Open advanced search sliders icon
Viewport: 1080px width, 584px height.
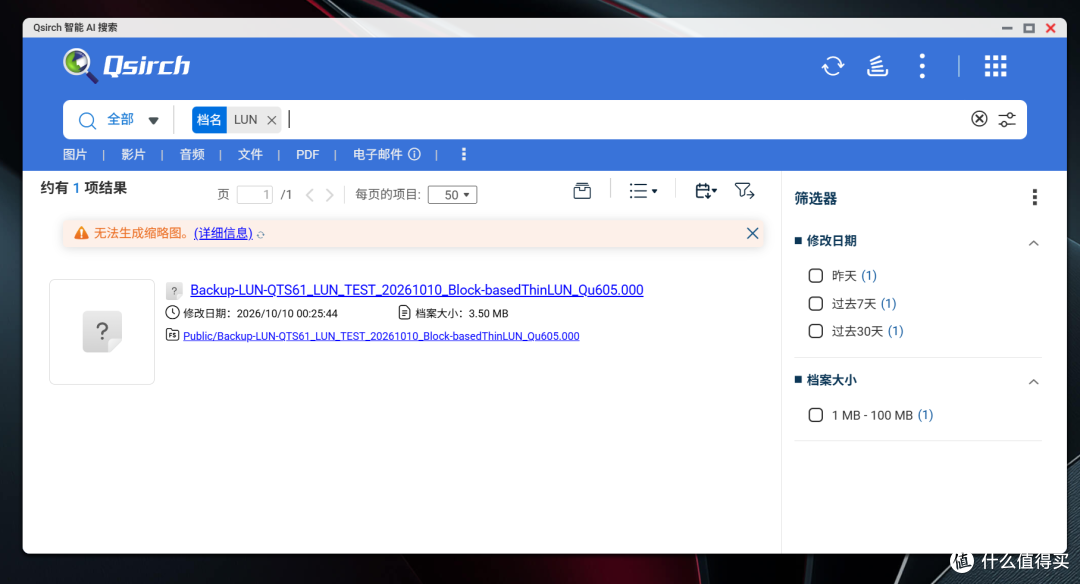click(1007, 119)
